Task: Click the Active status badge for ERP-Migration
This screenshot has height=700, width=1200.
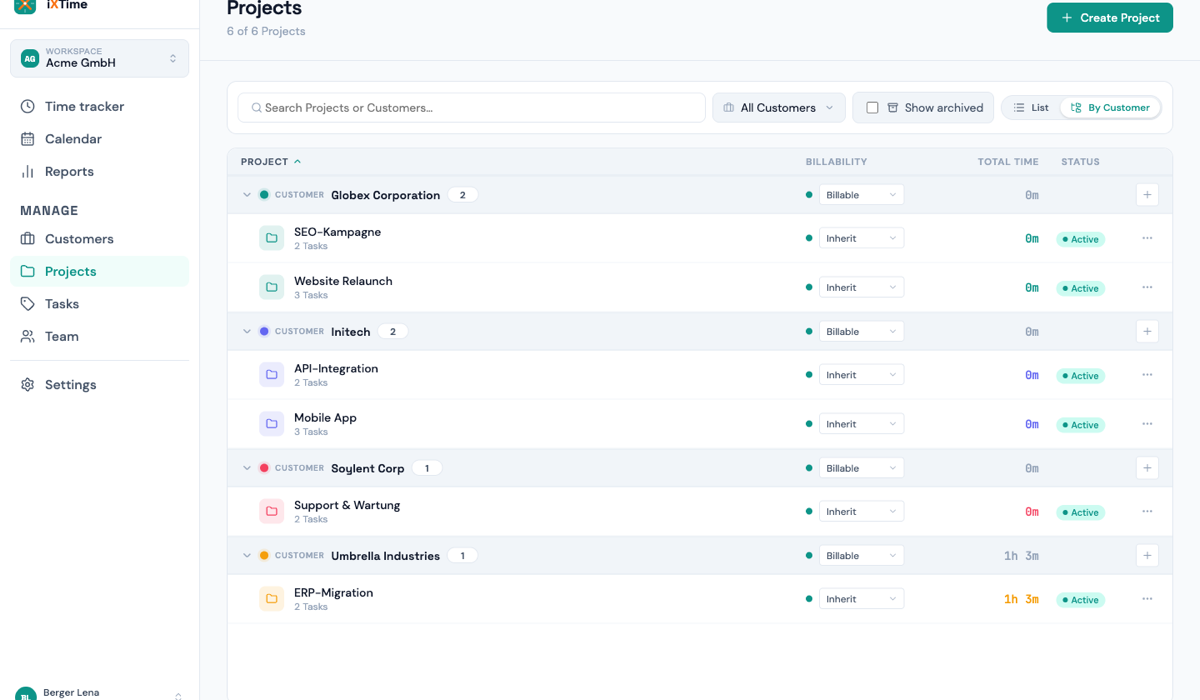Action: click(1081, 600)
